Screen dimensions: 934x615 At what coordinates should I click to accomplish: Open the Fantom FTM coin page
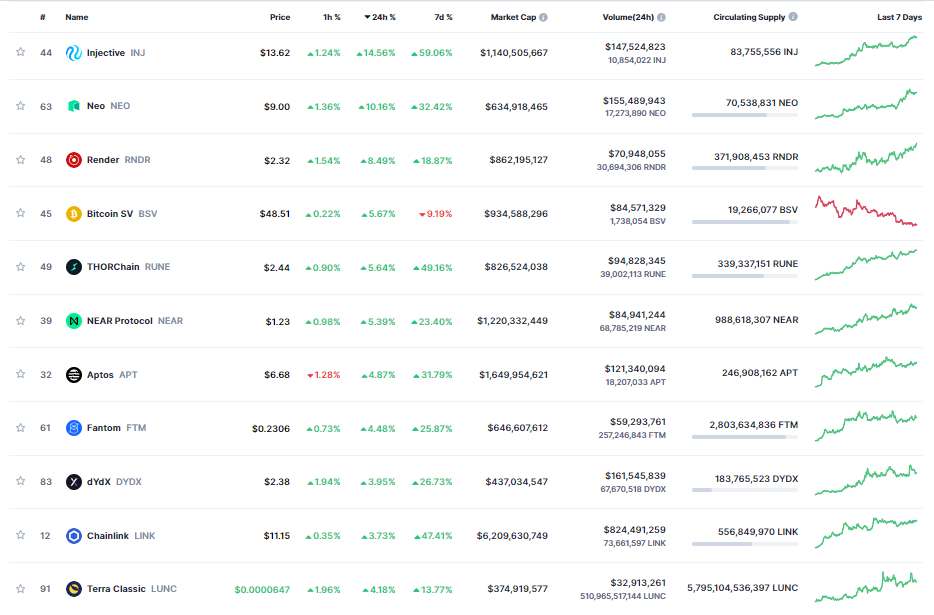pos(116,428)
